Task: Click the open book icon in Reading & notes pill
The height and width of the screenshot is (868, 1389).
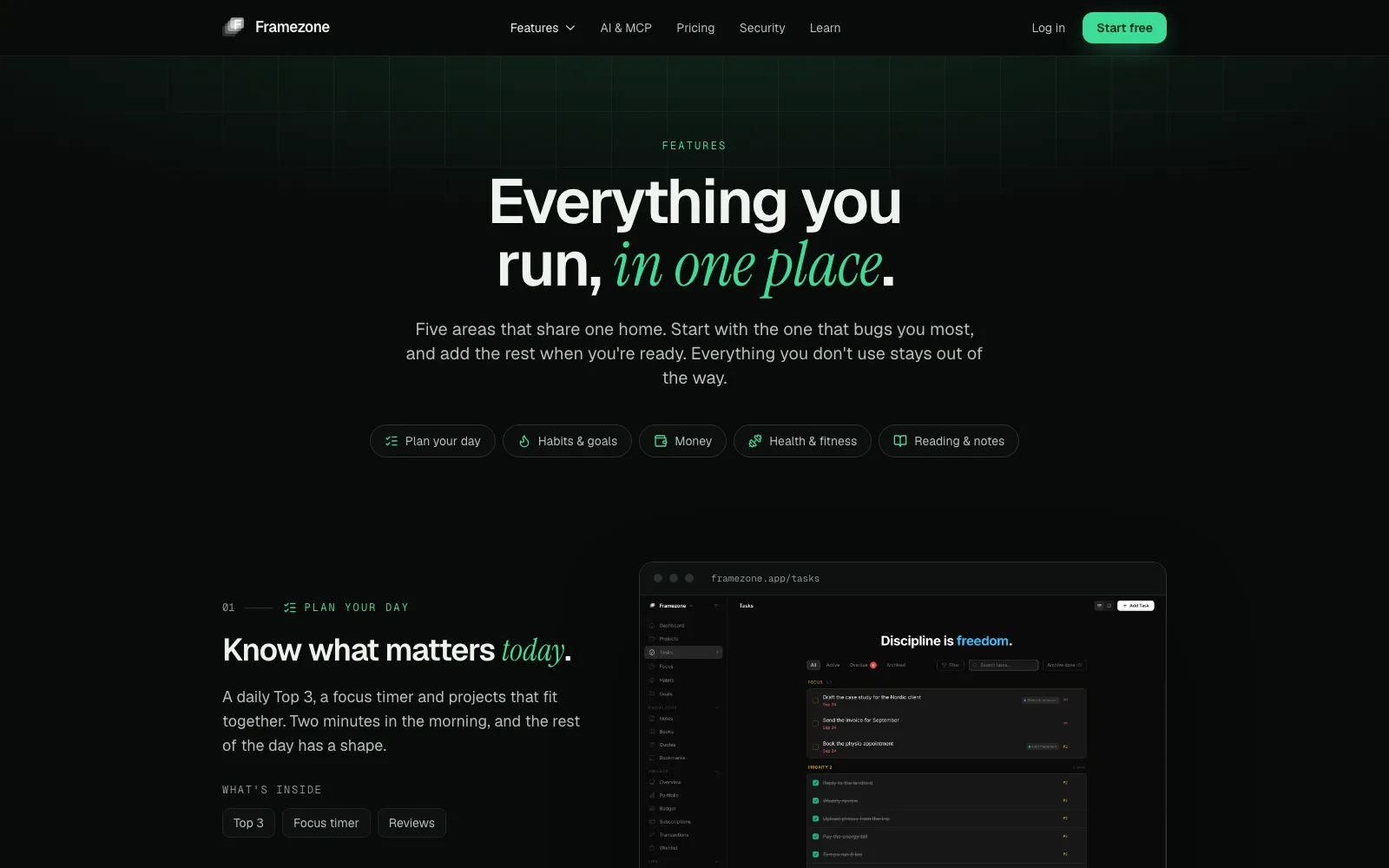Action: click(x=900, y=441)
